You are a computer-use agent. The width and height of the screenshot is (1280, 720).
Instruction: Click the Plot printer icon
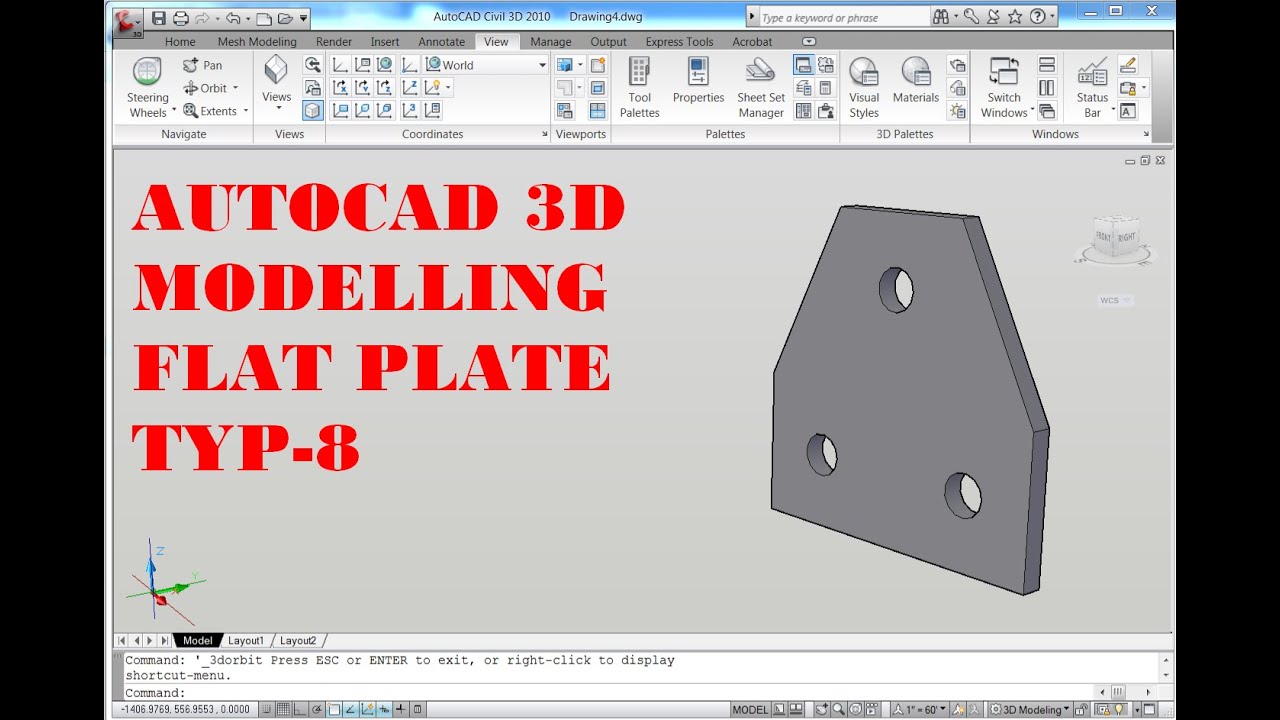[x=181, y=17]
